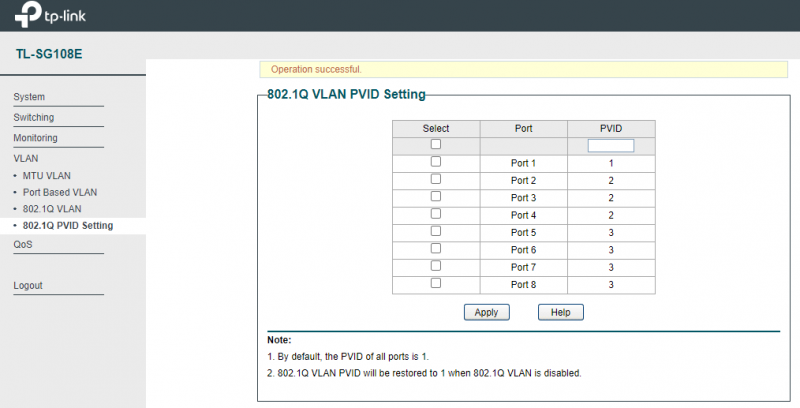The height and width of the screenshot is (408, 800).
Task: Collapse the VLAN menu section
Action: pyautogui.click(x=25, y=158)
